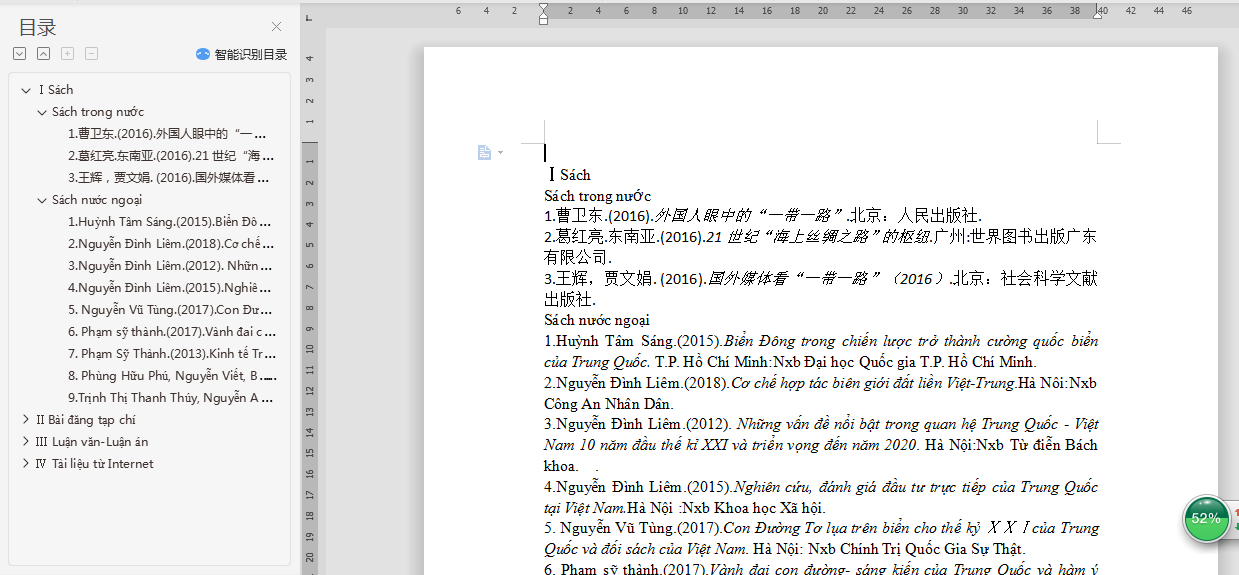Jump to 1.Huỳnh Tâm Sáng.(2015) entry
This screenshot has height=575, width=1239.
[x=170, y=222]
